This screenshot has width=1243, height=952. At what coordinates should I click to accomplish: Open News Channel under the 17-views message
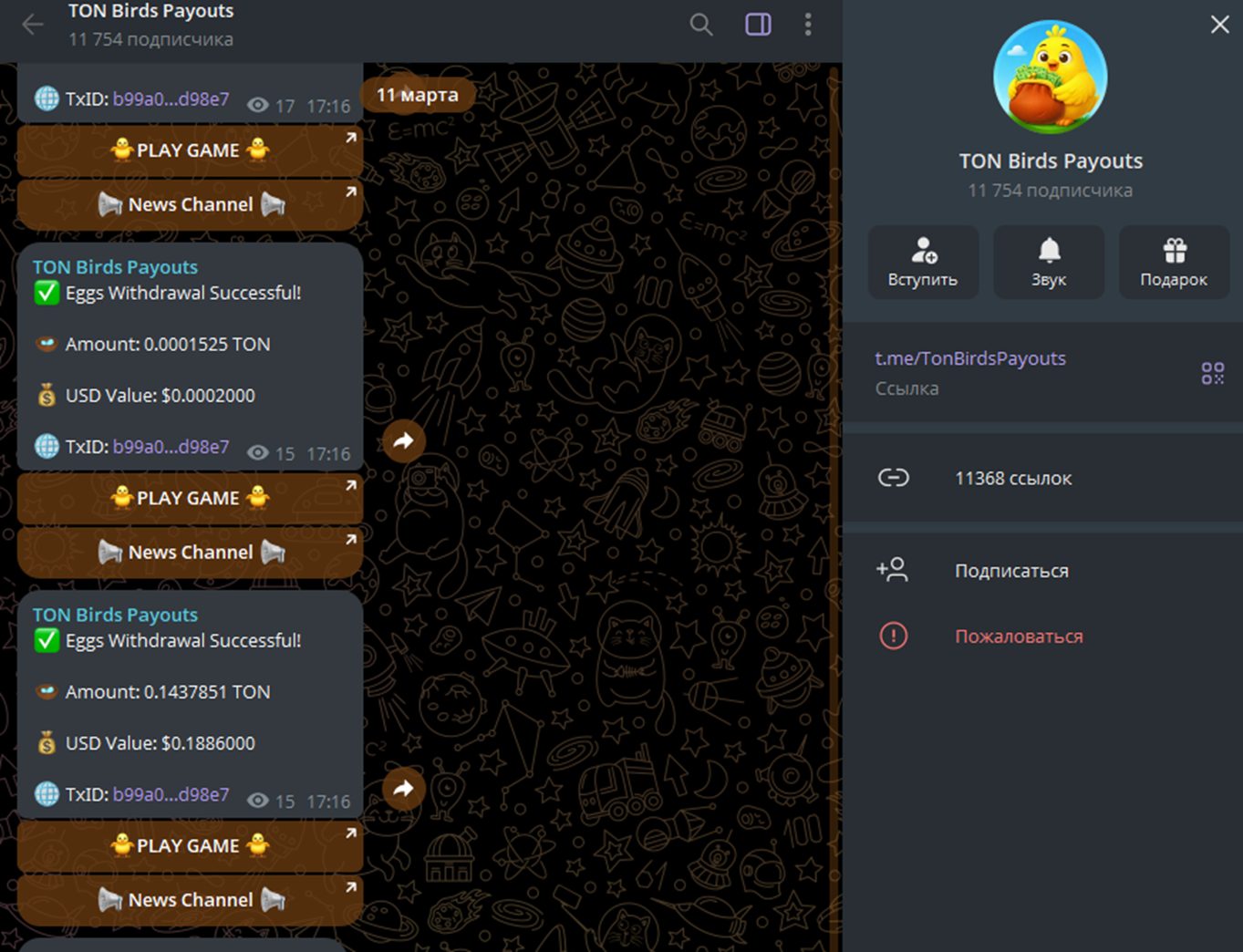190,204
